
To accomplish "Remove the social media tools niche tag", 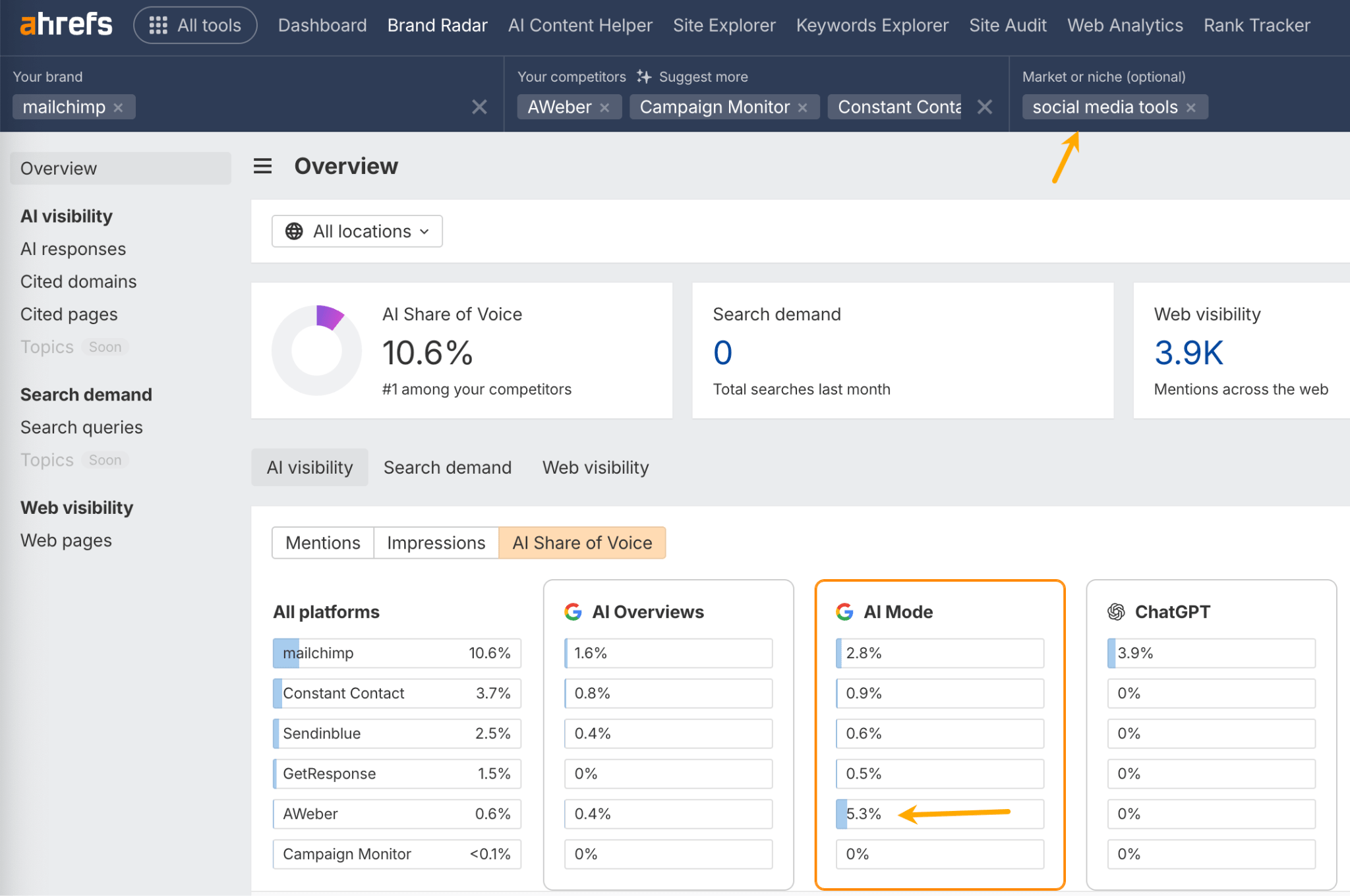I will tap(1190, 107).
